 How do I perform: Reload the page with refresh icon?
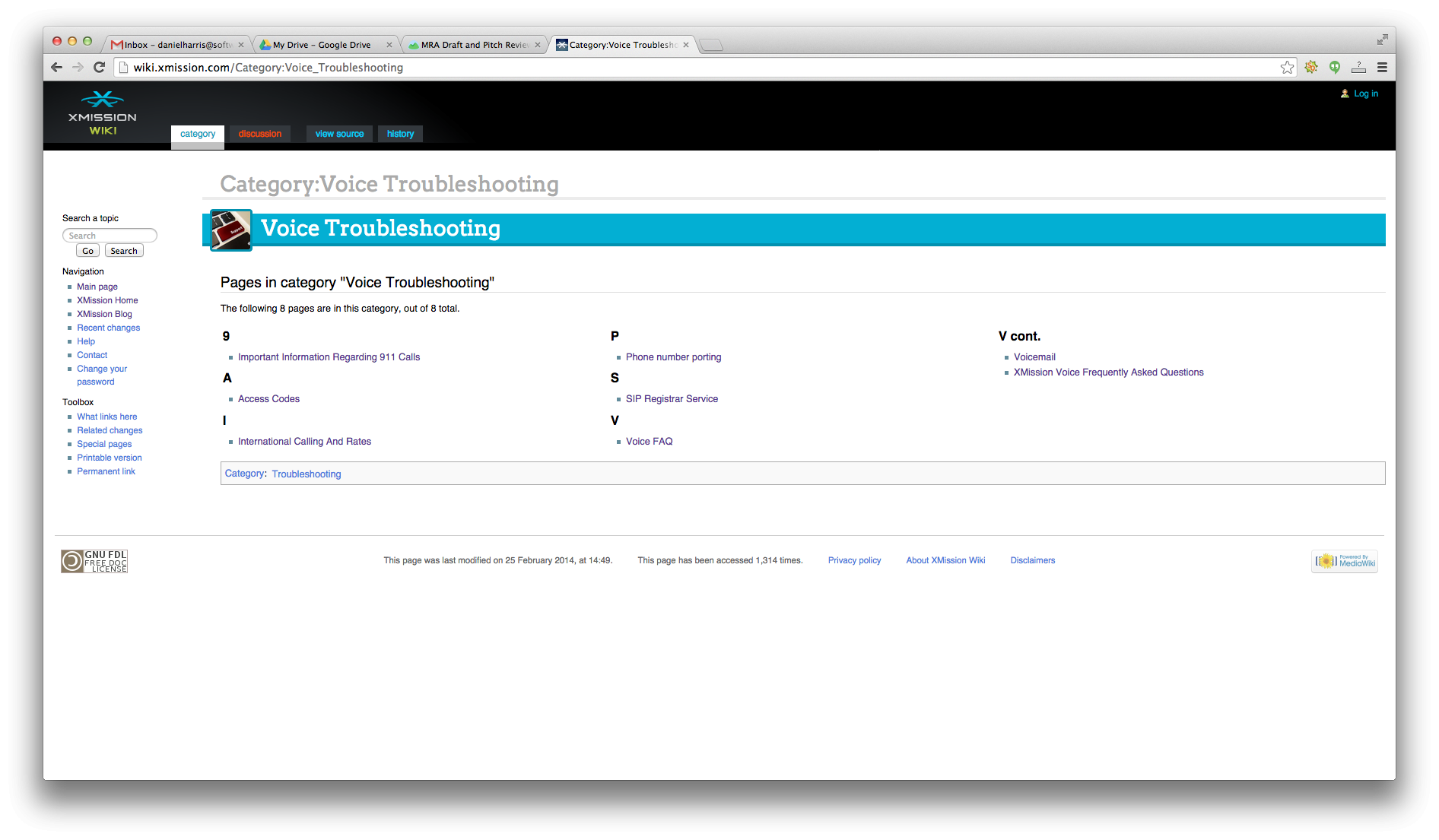pyautogui.click(x=99, y=68)
